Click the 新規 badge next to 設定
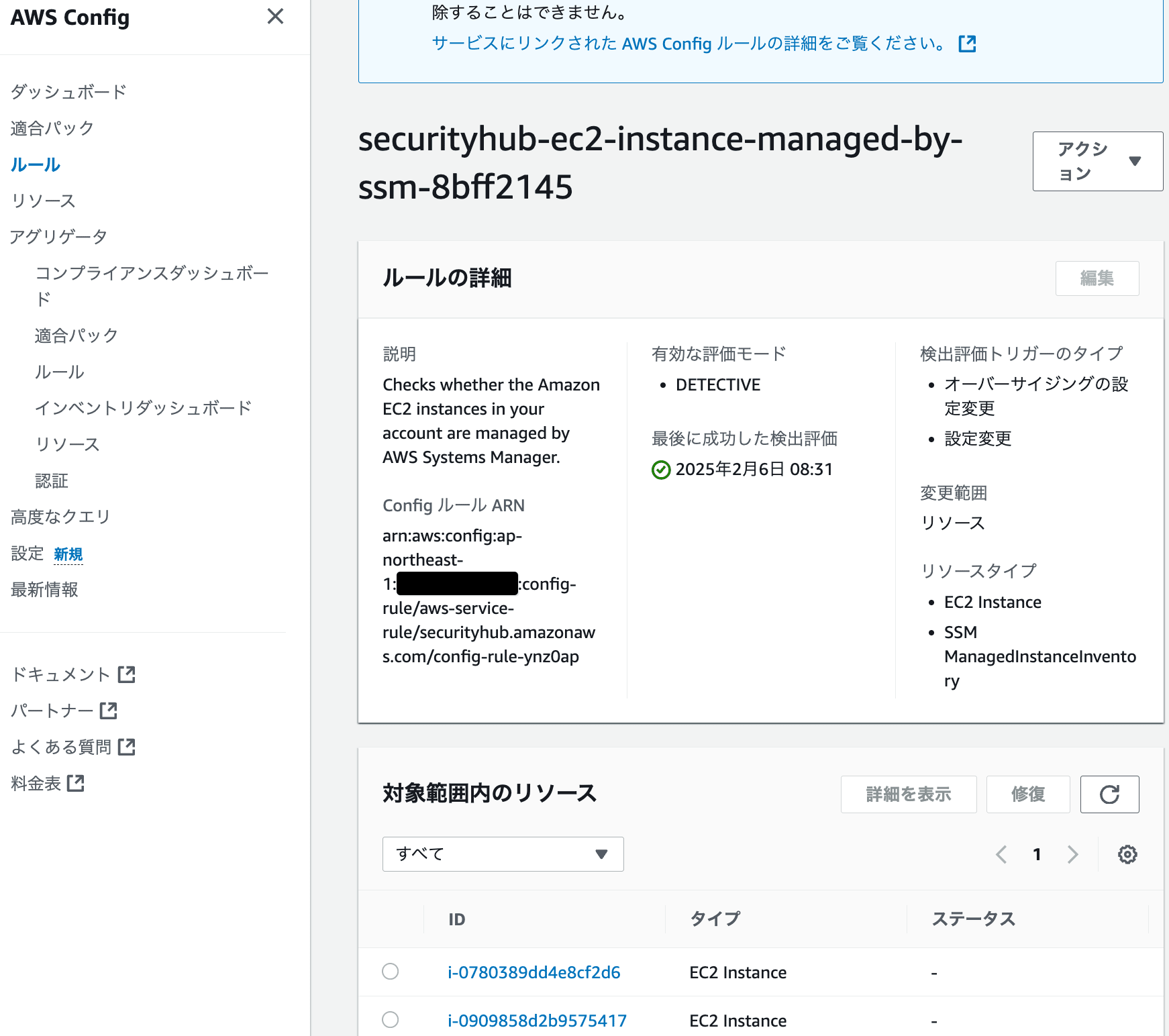This screenshot has width=1169, height=1036. click(x=68, y=554)
